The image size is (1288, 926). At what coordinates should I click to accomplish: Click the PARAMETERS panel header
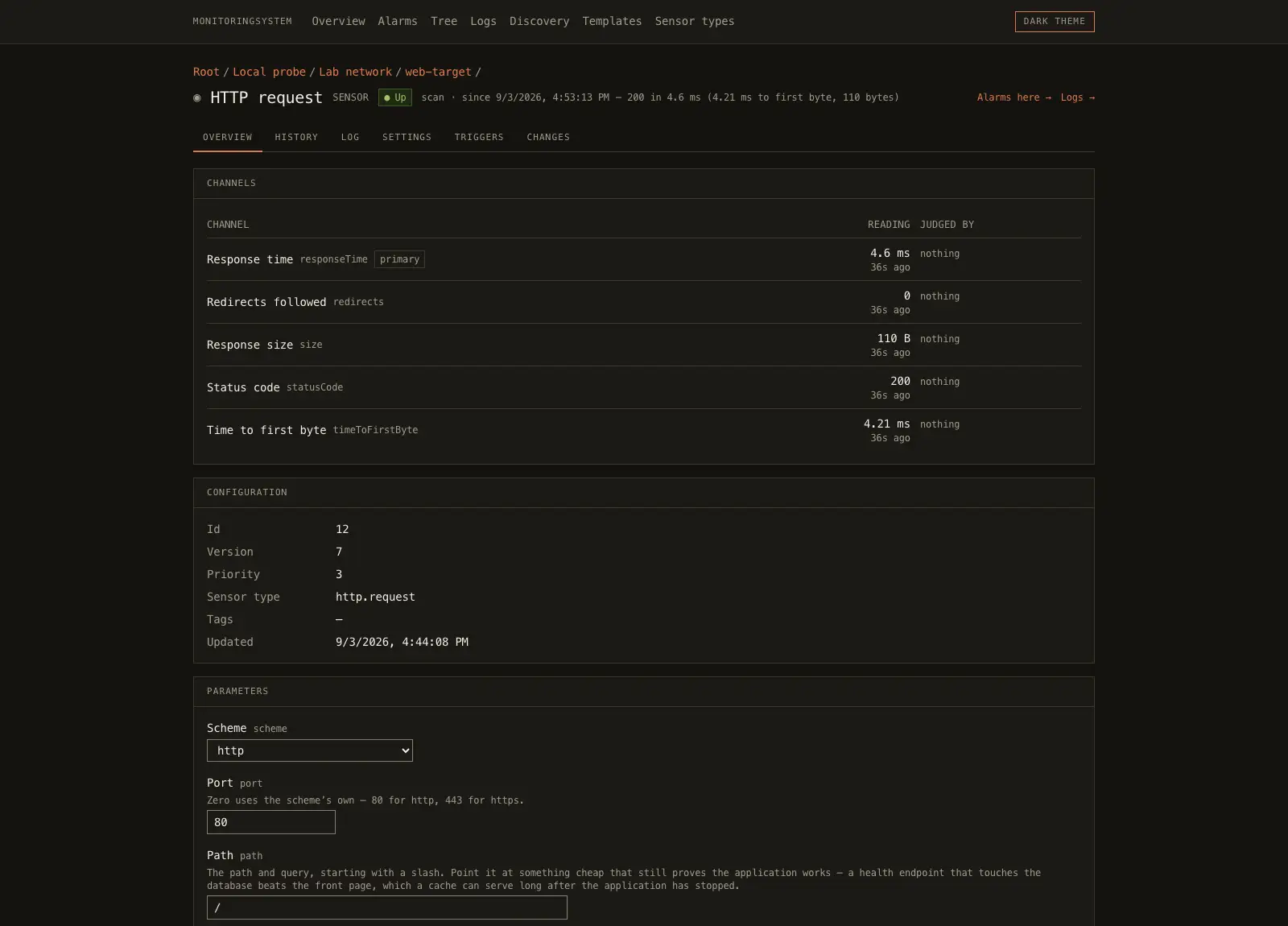[644, 692]
